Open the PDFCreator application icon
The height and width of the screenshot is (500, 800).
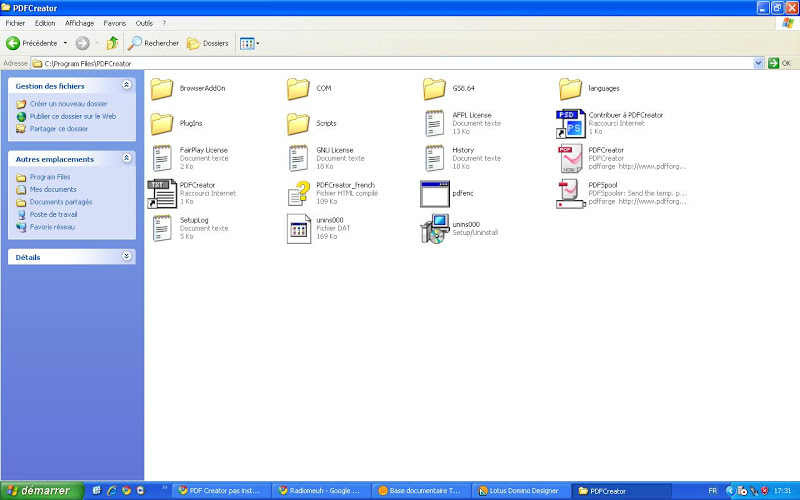click(571, 158)
